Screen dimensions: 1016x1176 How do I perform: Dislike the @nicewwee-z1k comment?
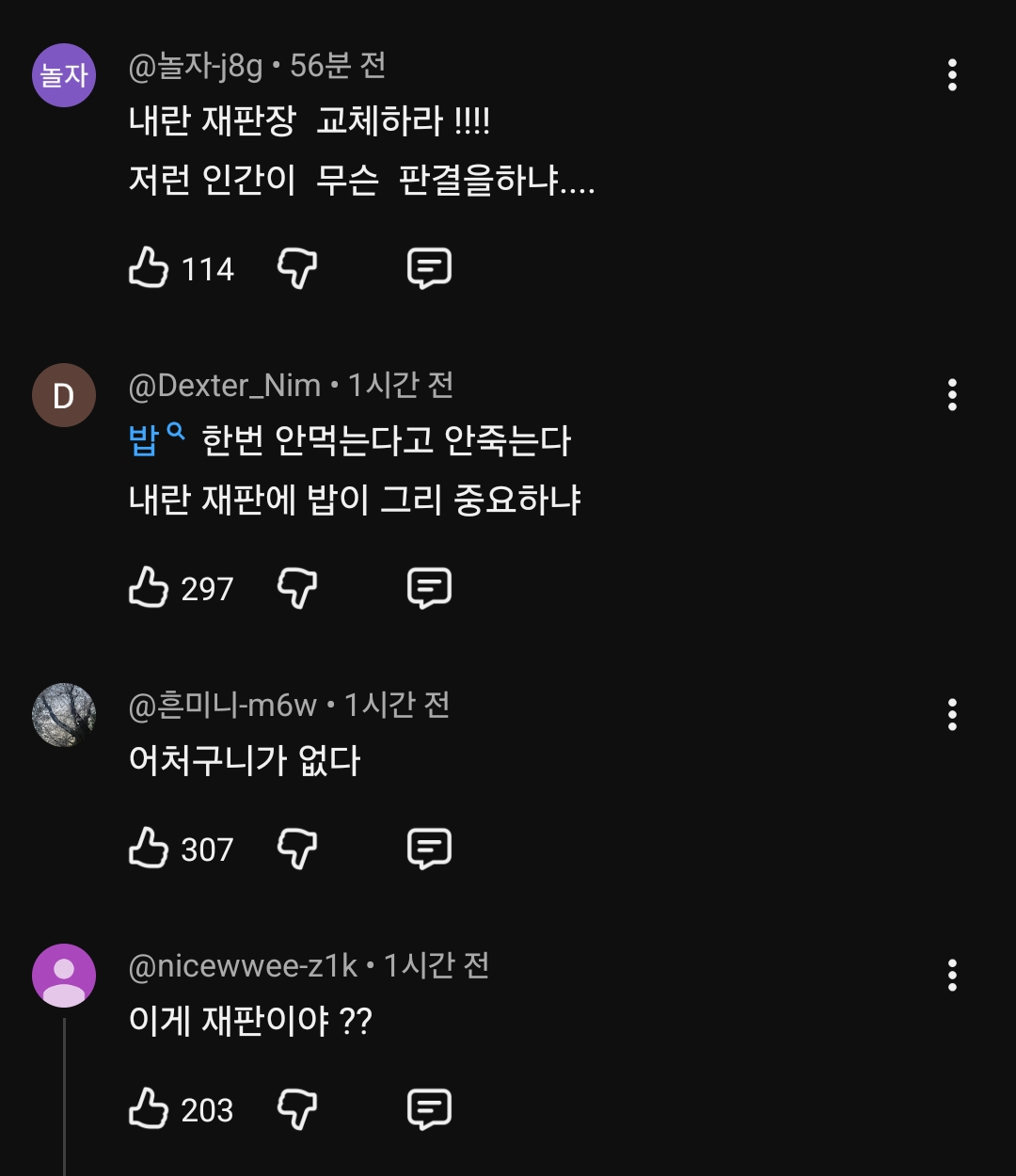(x=297, y=1109)
